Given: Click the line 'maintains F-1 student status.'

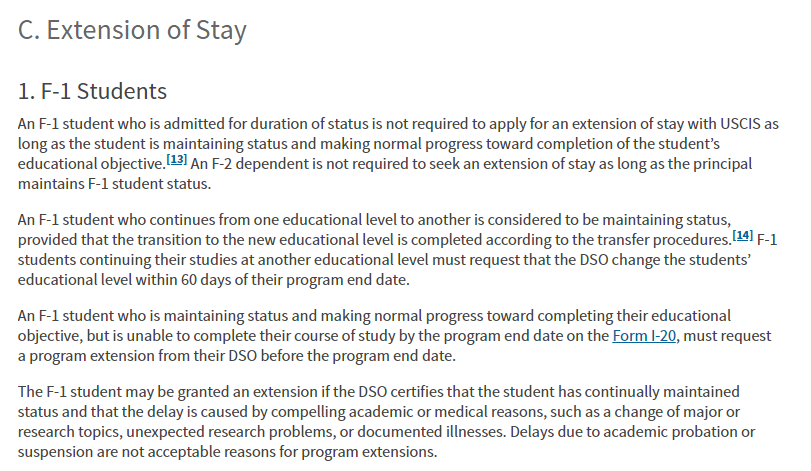Looking at the screenshot, I should click(114, 184).
